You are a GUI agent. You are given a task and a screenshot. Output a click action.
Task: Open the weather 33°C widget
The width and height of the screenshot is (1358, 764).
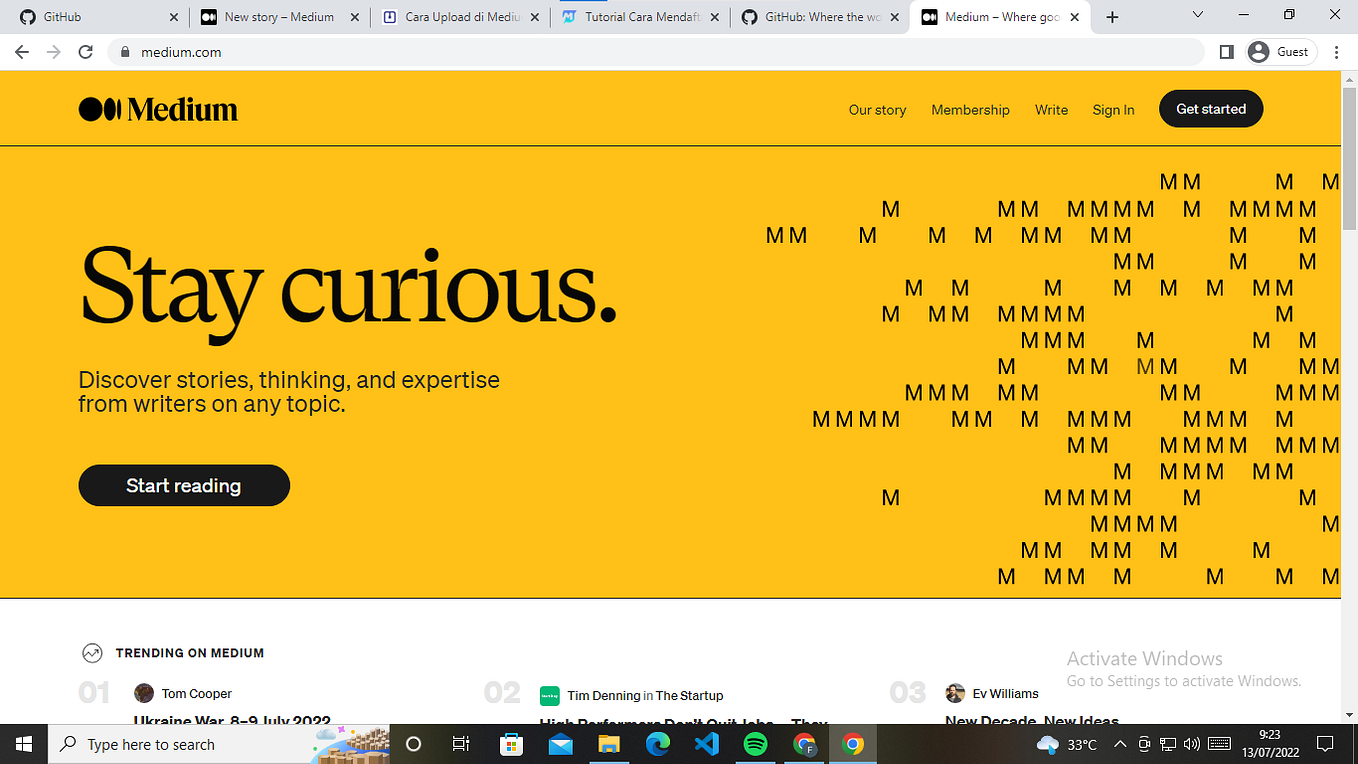[x=1067, y=744]
